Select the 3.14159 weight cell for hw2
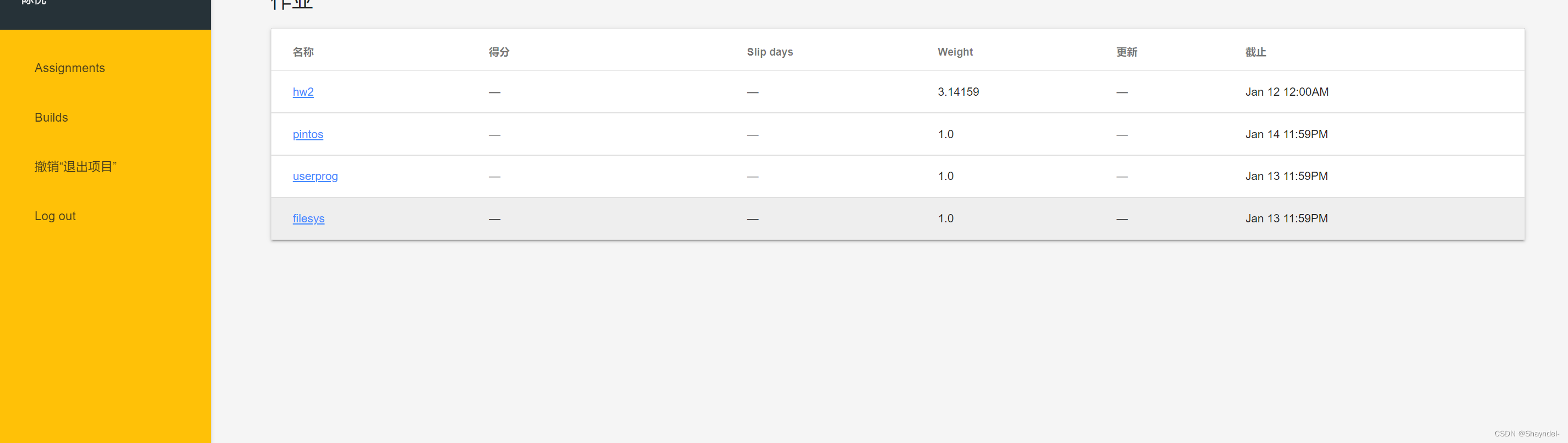The width and height of the screenshot is (1568, 443). tap(958, 92)
